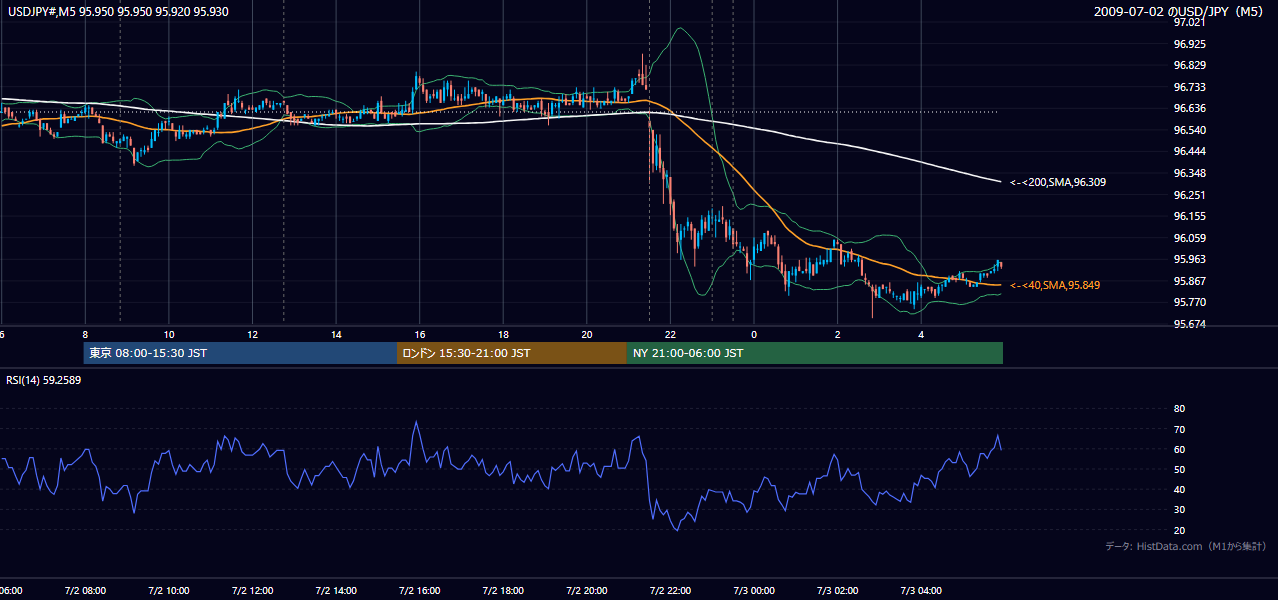Click the '7/2 20:00' date label
The height and width of the screenshot is (600, 1278).
tap(587, 591)
